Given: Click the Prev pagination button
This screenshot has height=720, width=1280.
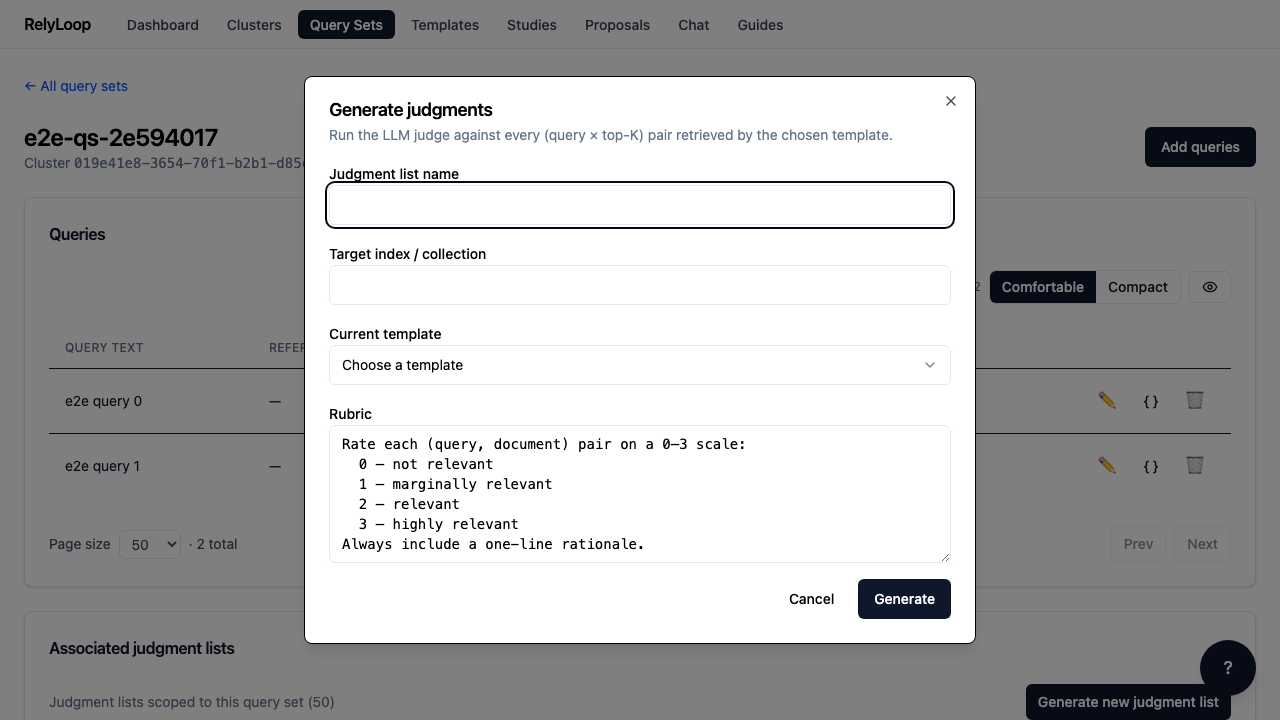Looking at the screenshot, I should pos(1138,544).
